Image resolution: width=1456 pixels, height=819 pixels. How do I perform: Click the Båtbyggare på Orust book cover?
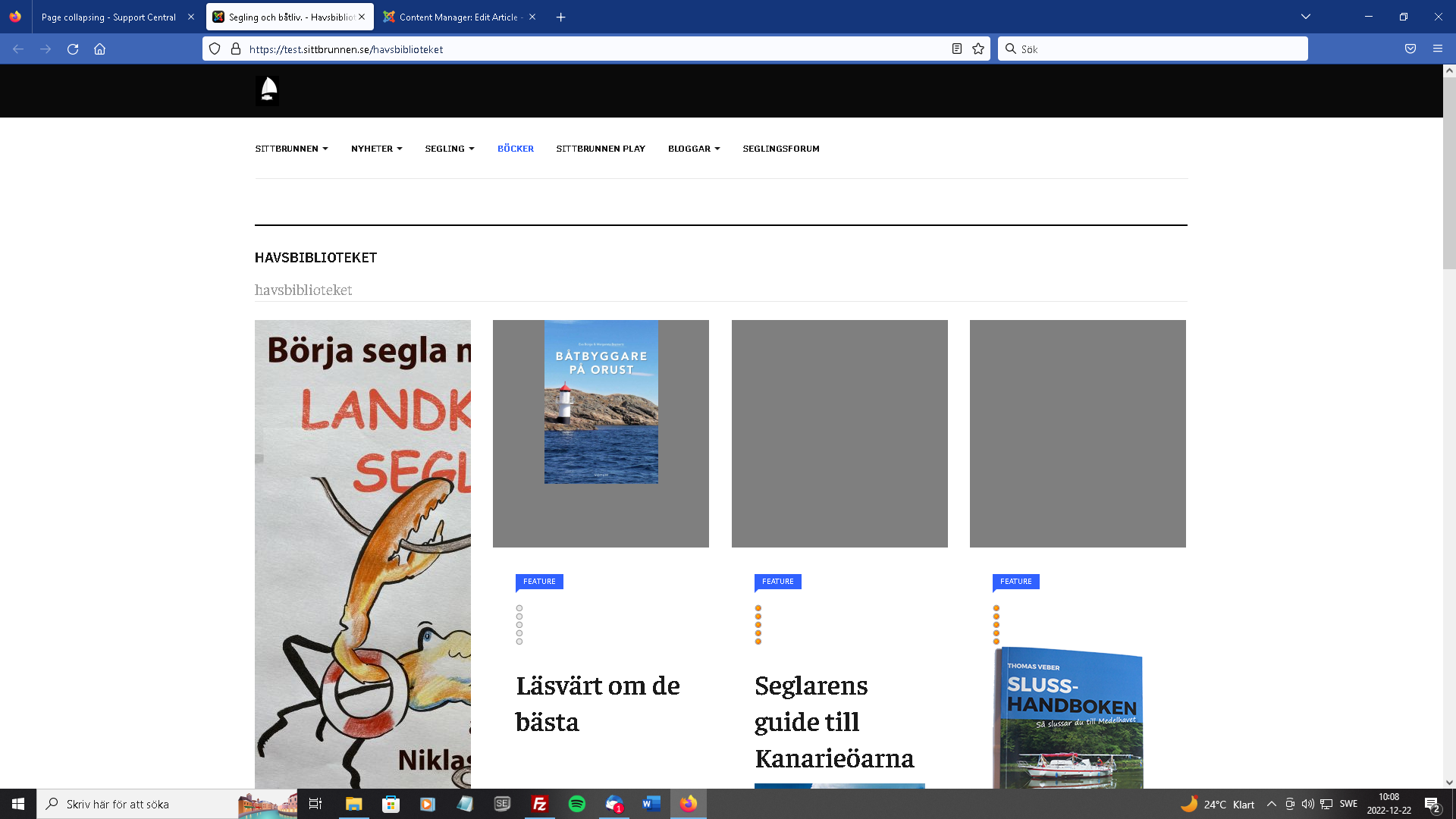[601, 402]
